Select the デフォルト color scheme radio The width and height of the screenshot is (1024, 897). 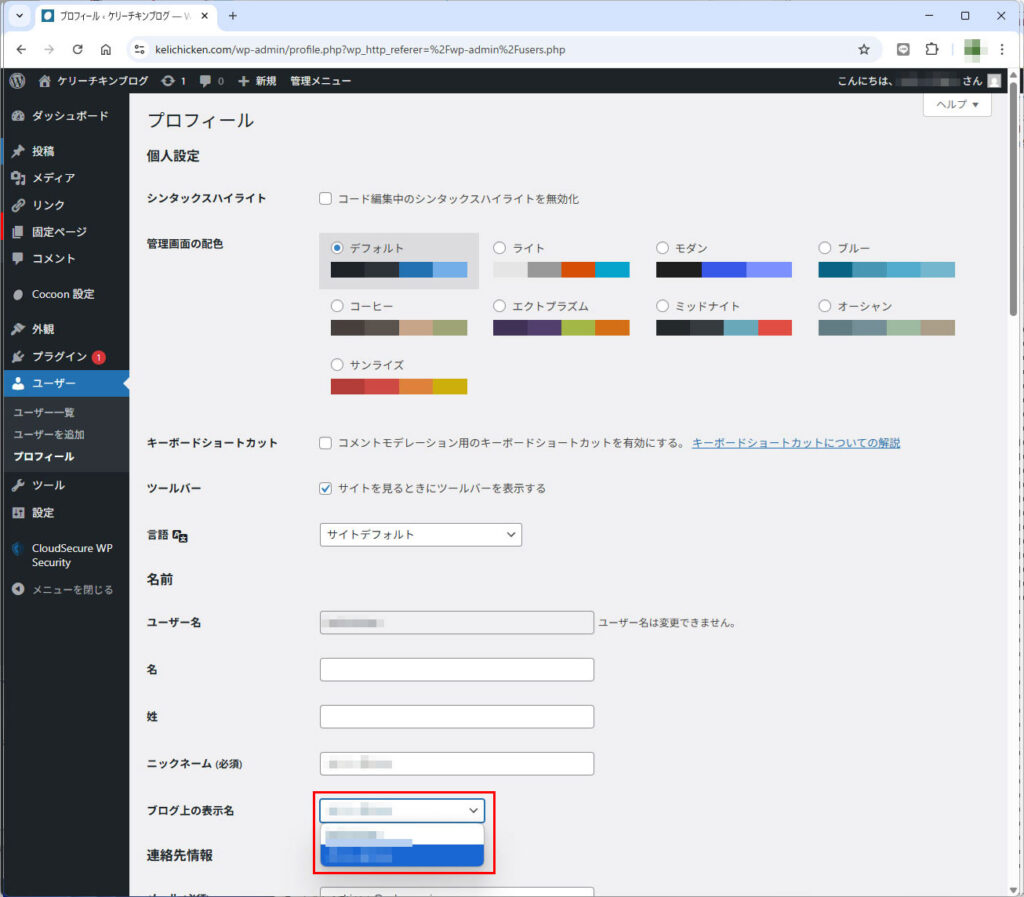click(337, 248)
